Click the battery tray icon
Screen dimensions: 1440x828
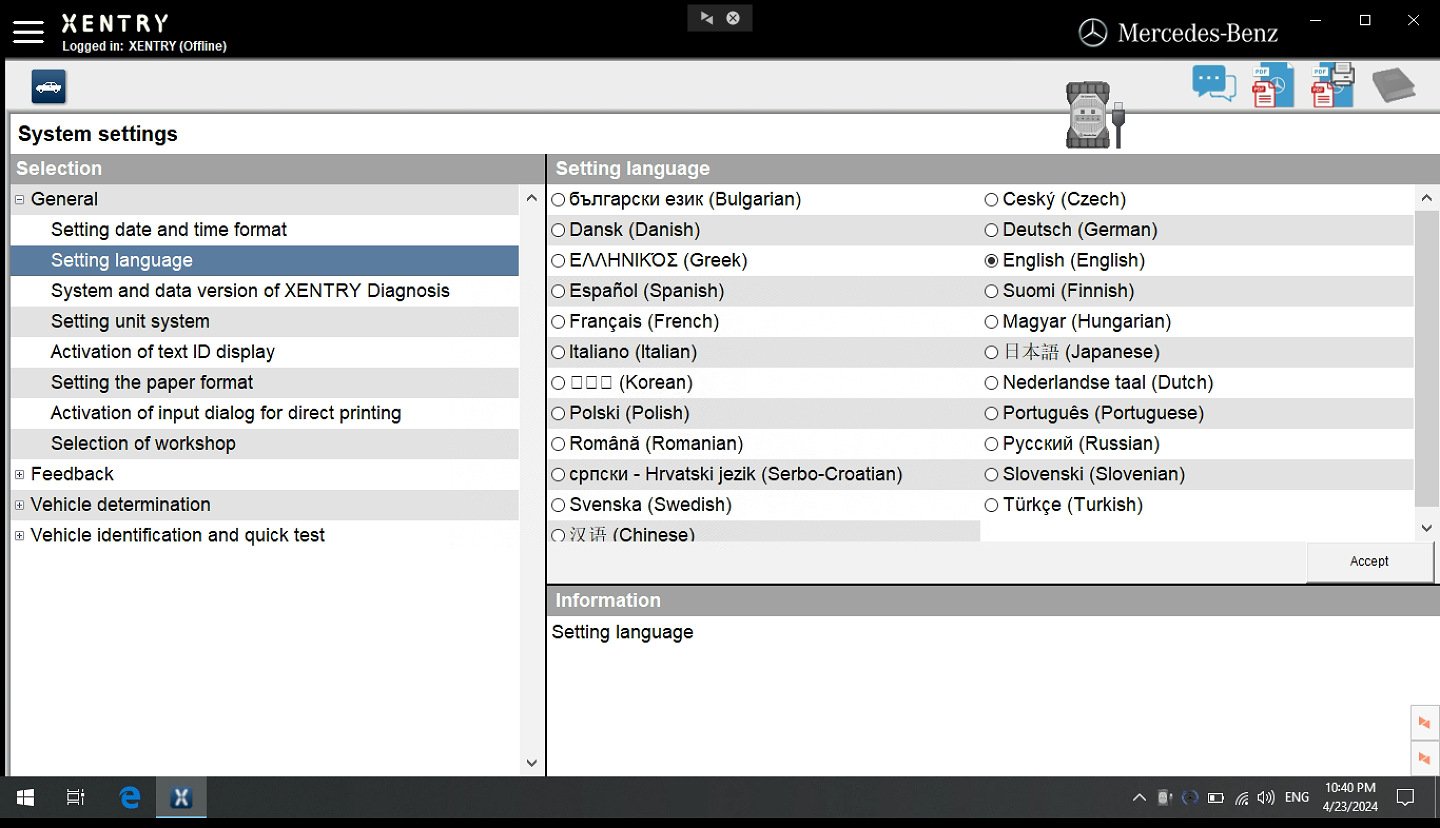(x=1215, y=798)
